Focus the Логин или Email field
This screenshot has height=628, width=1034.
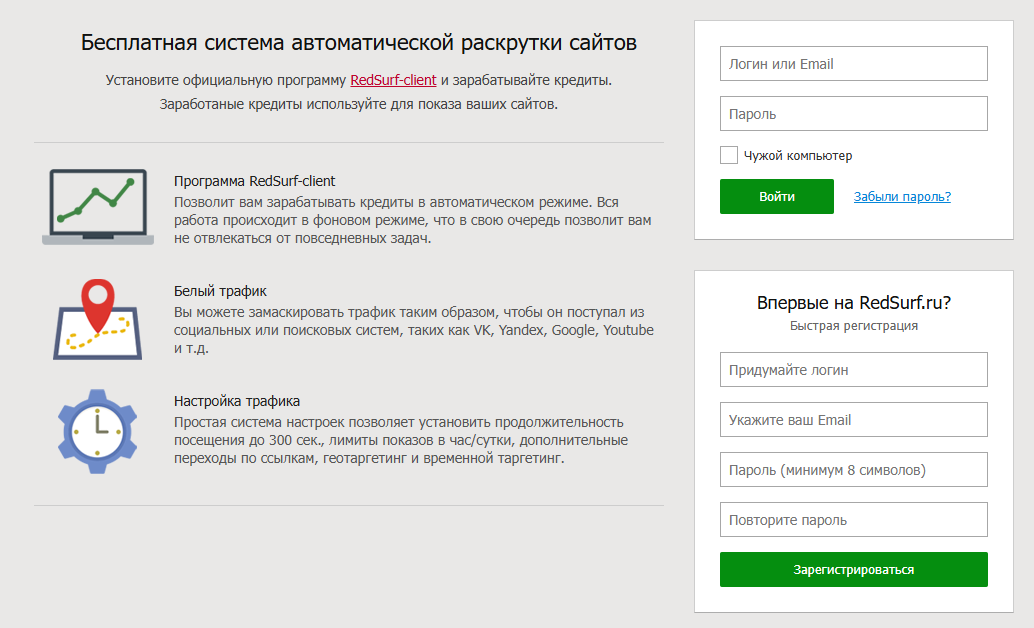pos(854,63)
